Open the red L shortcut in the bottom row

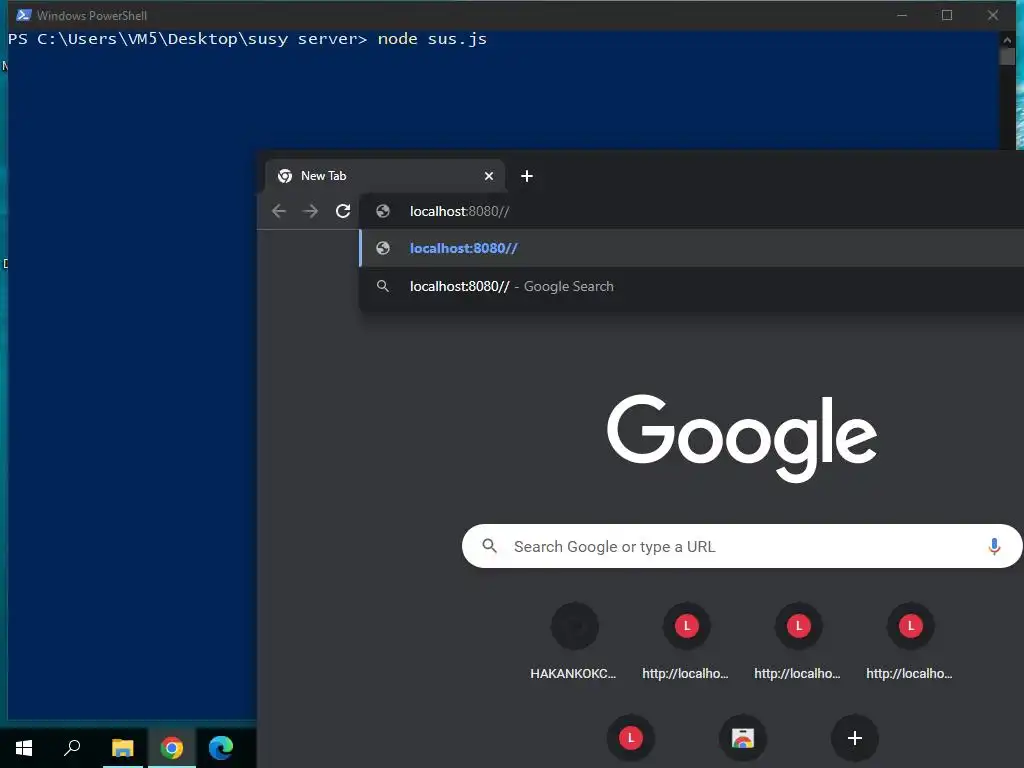point(630,738)
